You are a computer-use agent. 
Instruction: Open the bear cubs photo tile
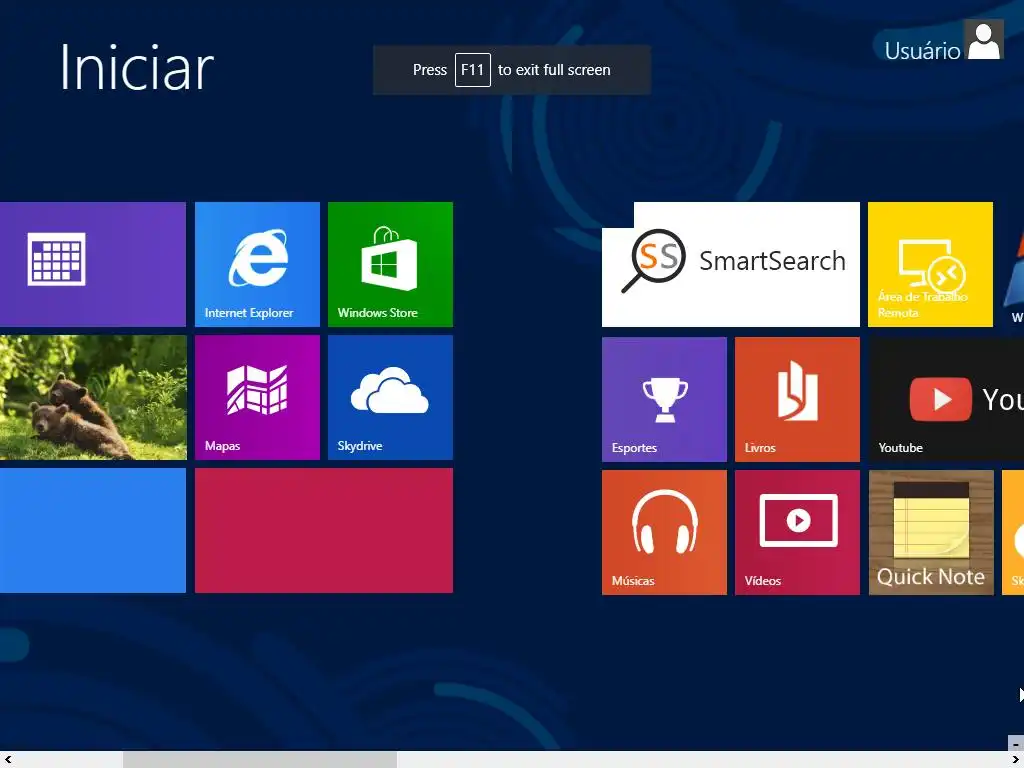93,397
